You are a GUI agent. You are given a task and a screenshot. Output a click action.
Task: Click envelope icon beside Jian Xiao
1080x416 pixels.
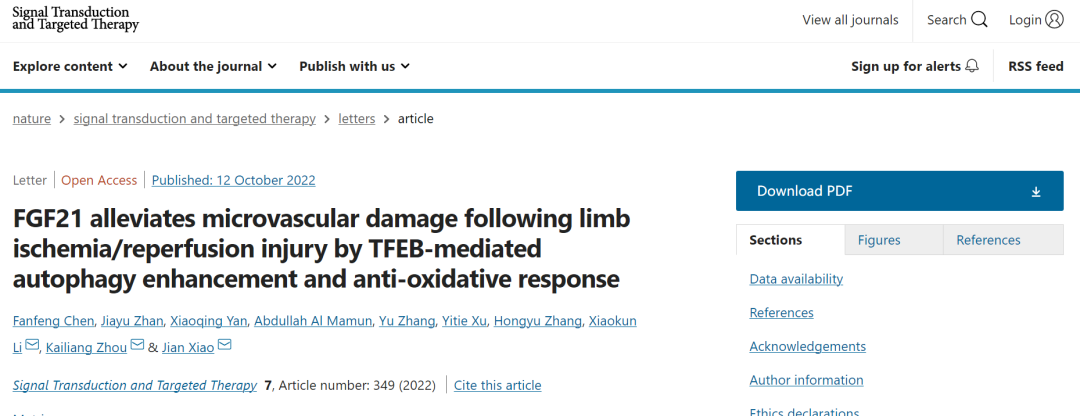point(224,346)
